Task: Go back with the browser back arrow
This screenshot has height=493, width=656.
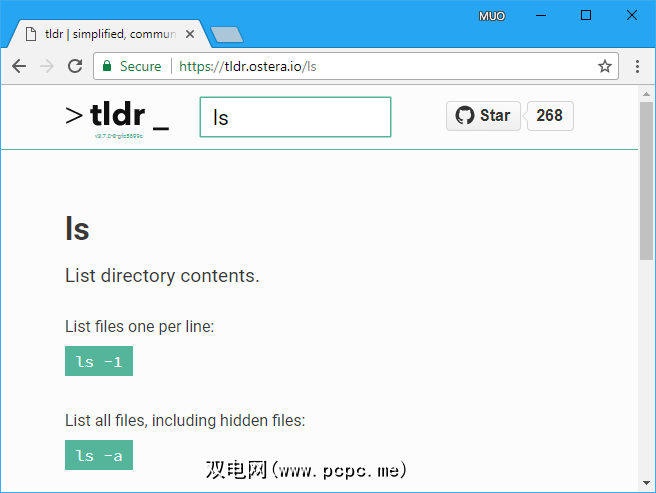Action: click(19, 66)
